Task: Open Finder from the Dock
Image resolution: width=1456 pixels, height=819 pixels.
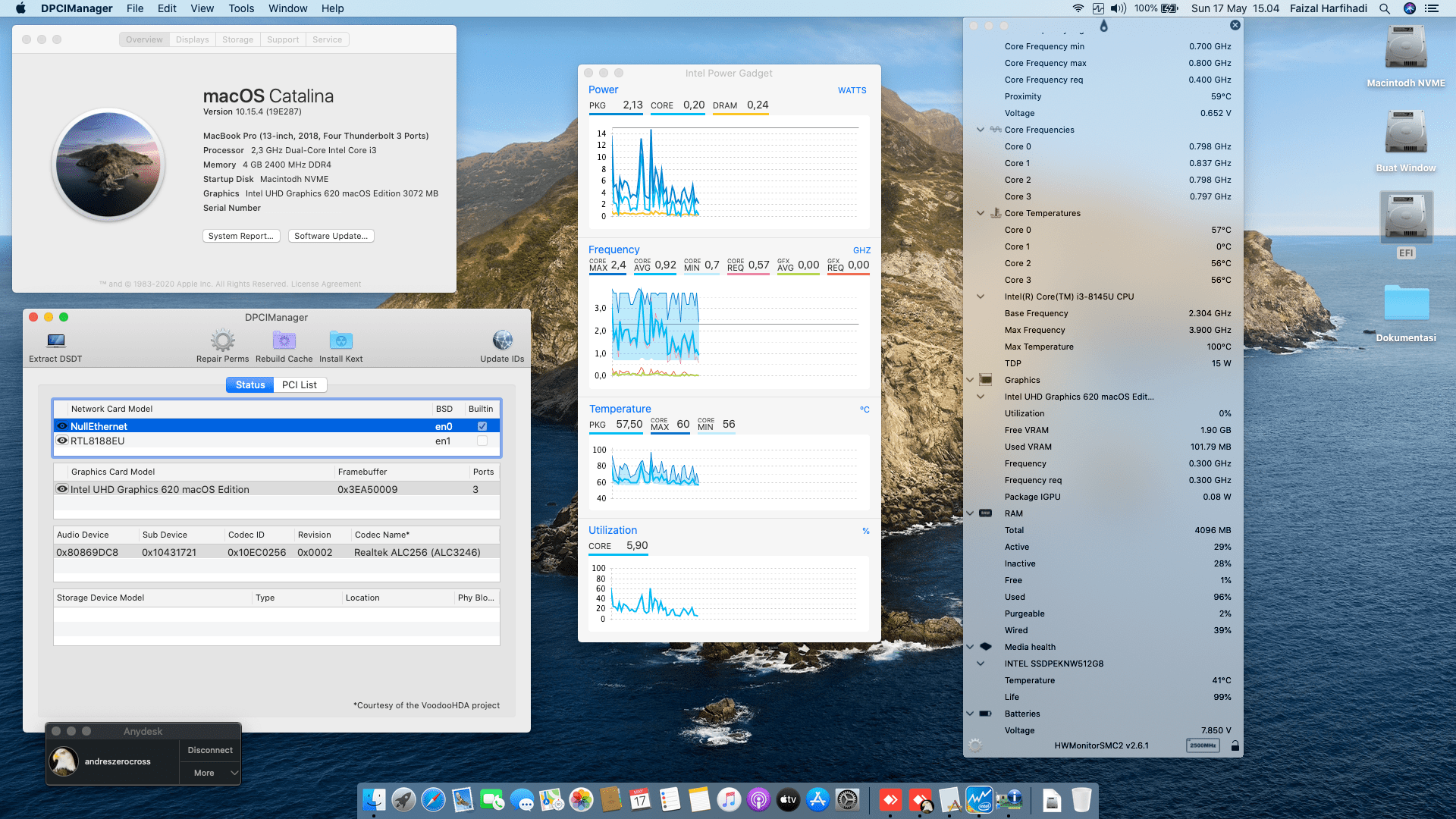Action: 374,799
